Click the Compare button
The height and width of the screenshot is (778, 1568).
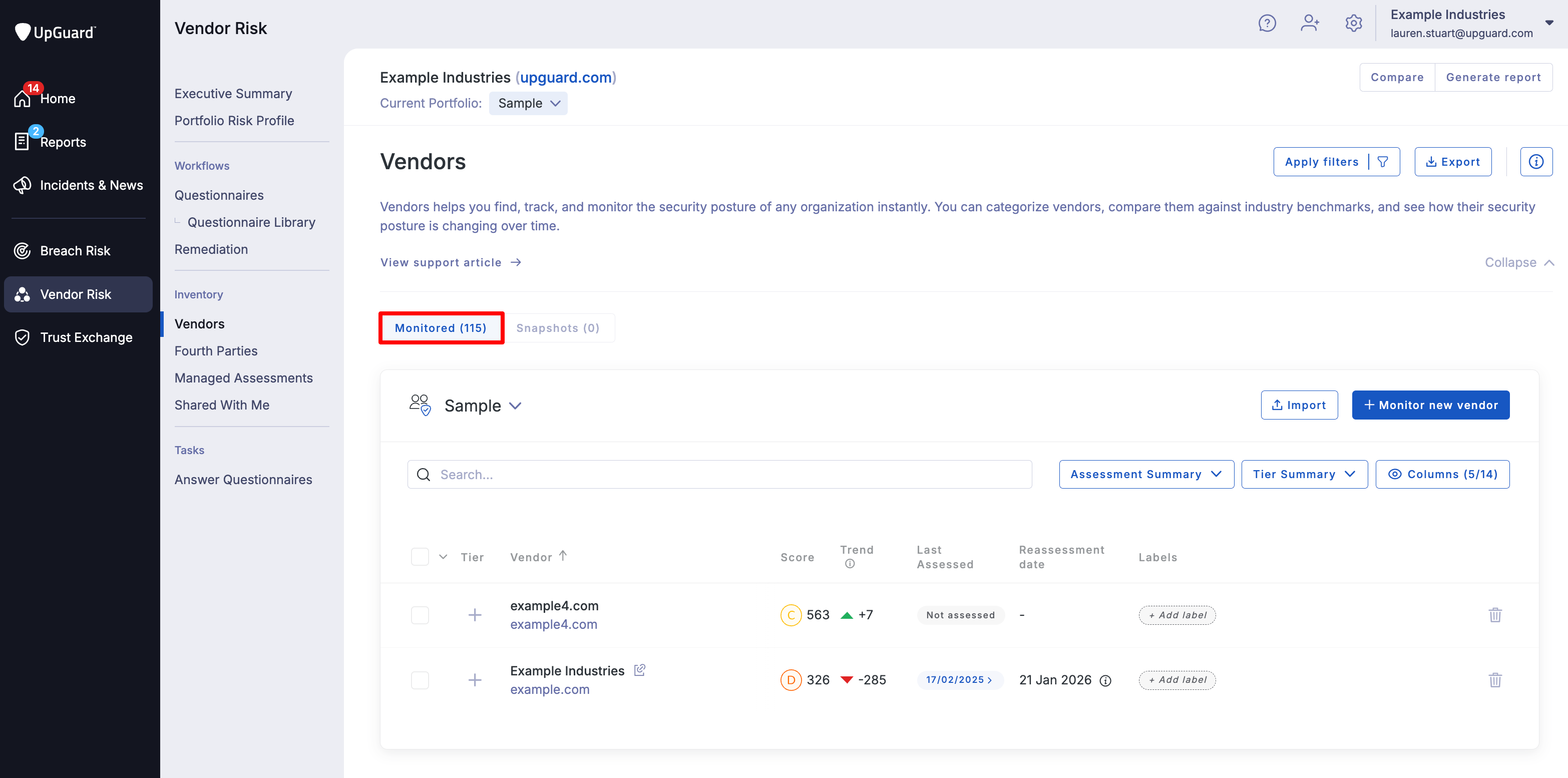[1397, 77]
